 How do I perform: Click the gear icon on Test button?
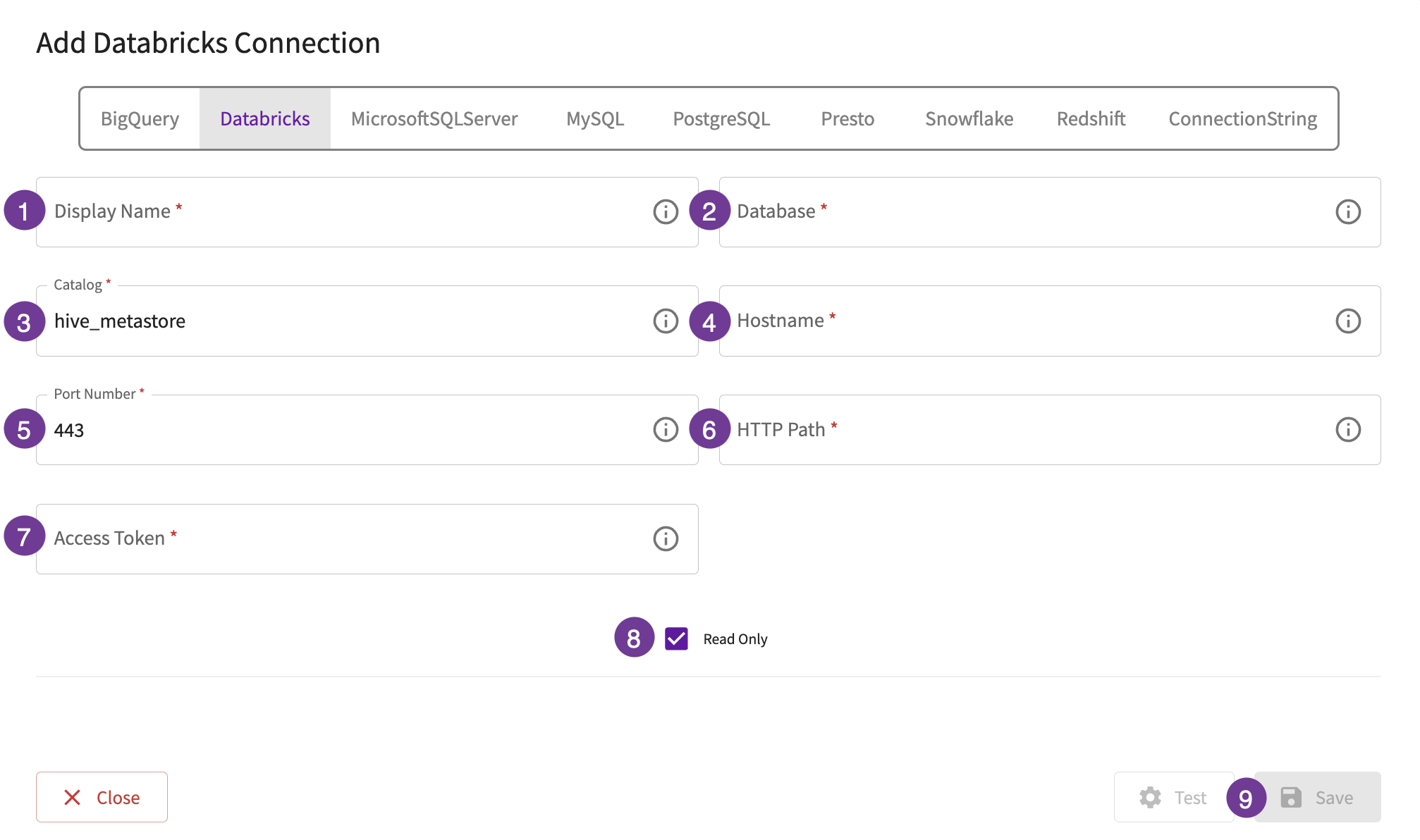(x=1150, y=797)
